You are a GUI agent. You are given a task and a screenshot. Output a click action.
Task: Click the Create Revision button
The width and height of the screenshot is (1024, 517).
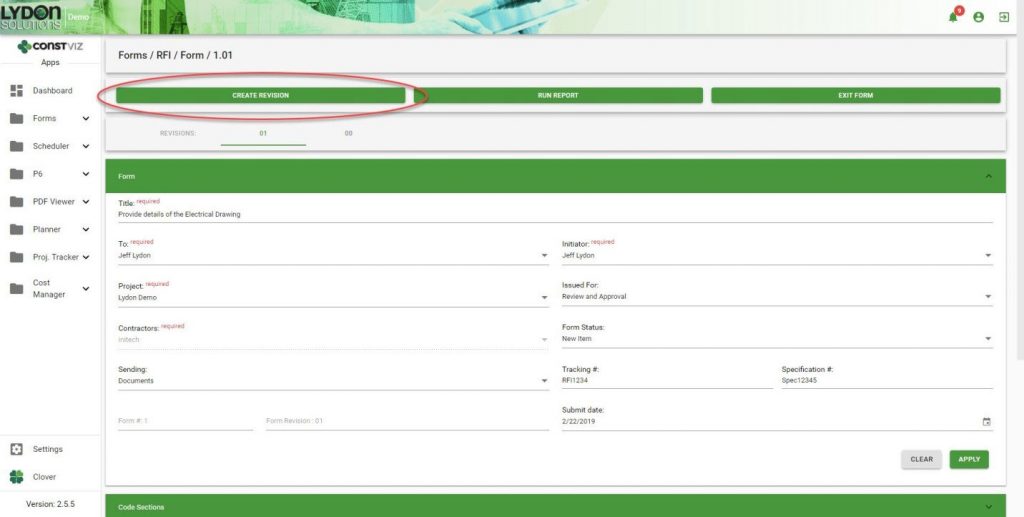(260, 95)
